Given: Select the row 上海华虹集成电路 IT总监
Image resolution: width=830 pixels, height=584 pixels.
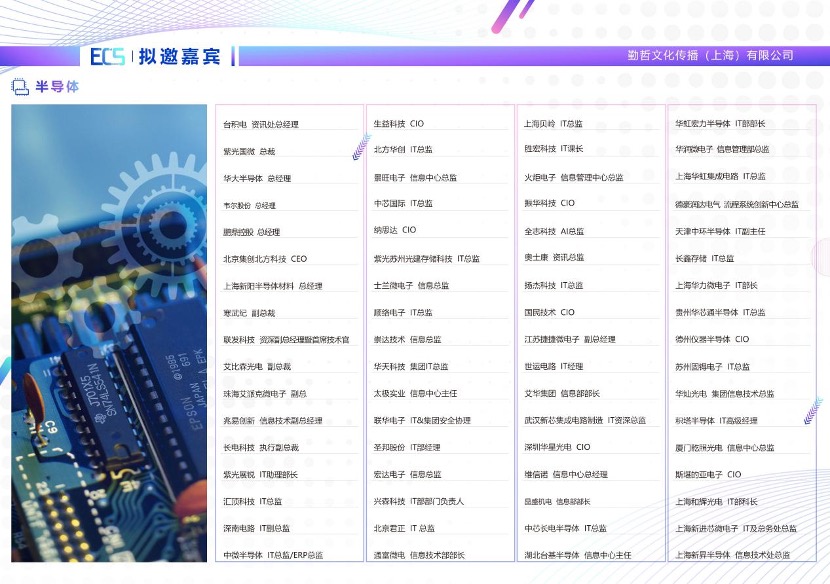Looking at the screenshot, I should click(720, 176).
